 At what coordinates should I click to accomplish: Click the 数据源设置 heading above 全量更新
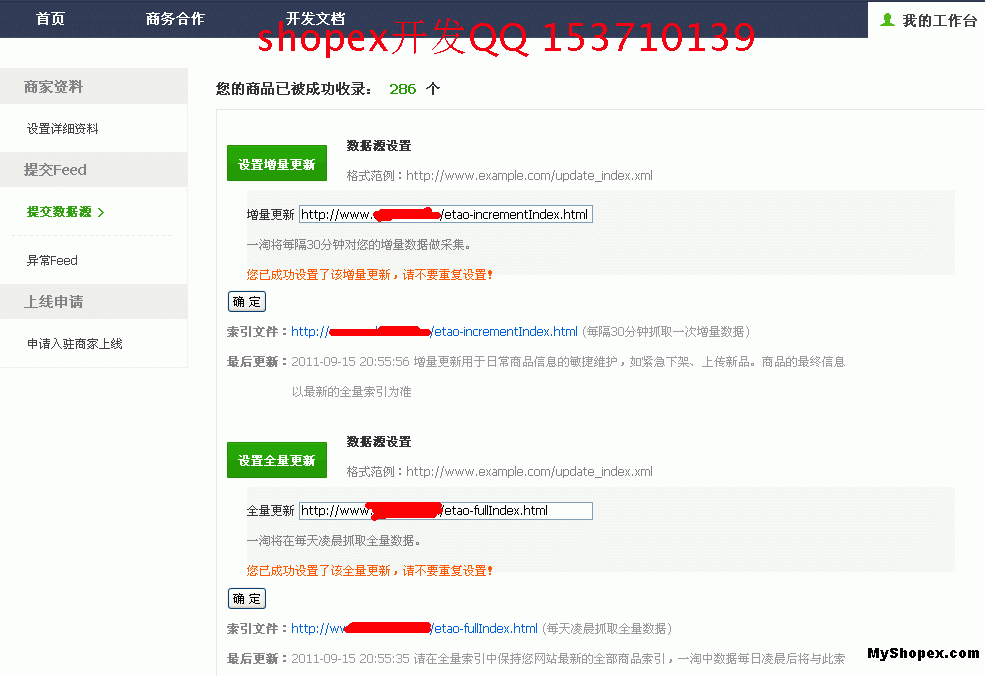pyautogui.click(x=379, y=442)
